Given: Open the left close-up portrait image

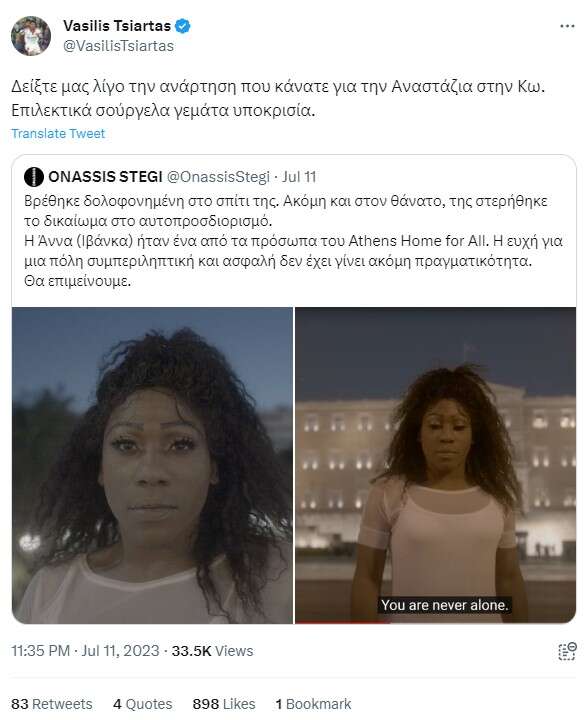Looking at the screenshot, I should coord(152,465).
